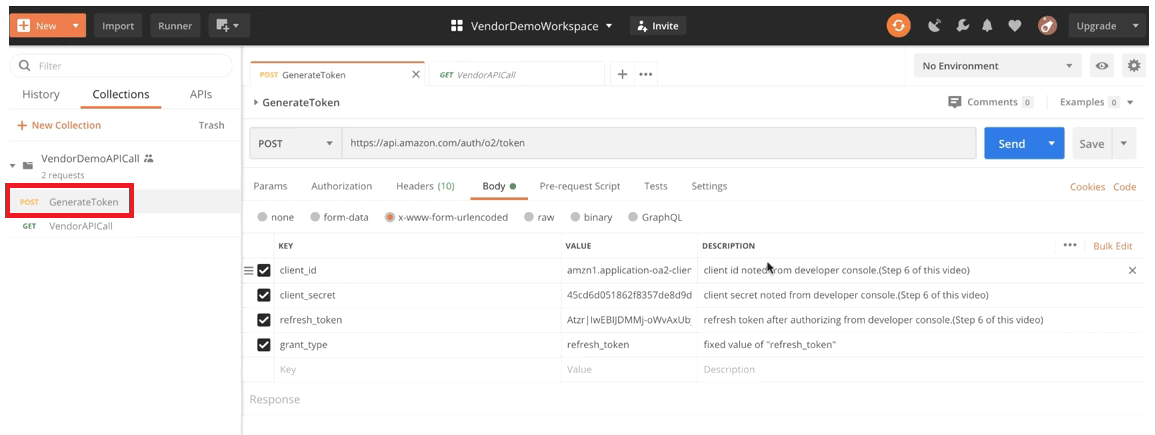Open the new window icon dropdown
Screen dimensions: 1155x435
point(228,26)
